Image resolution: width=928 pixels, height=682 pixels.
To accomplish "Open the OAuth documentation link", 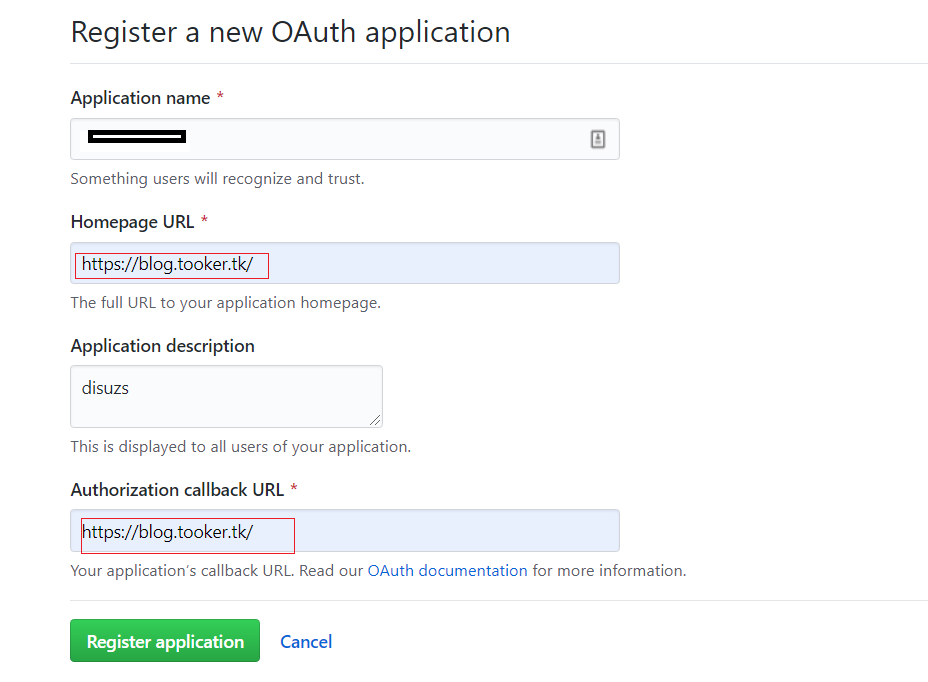I will click(447, 571).
